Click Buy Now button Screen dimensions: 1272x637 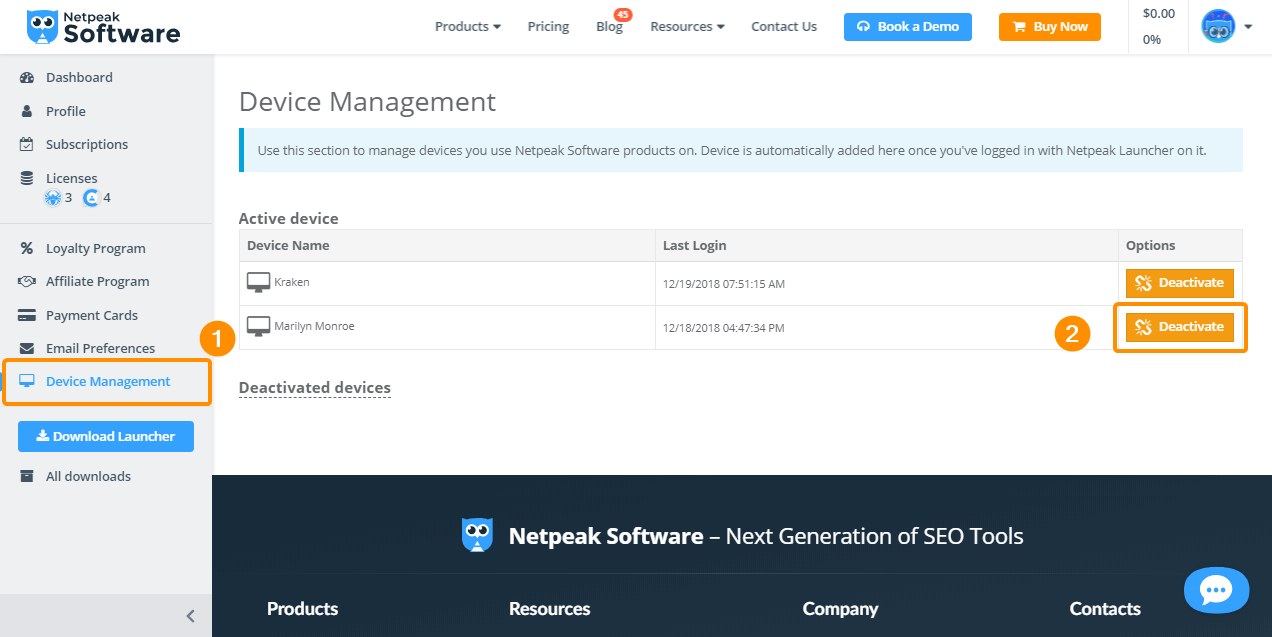pos(1050,27)
